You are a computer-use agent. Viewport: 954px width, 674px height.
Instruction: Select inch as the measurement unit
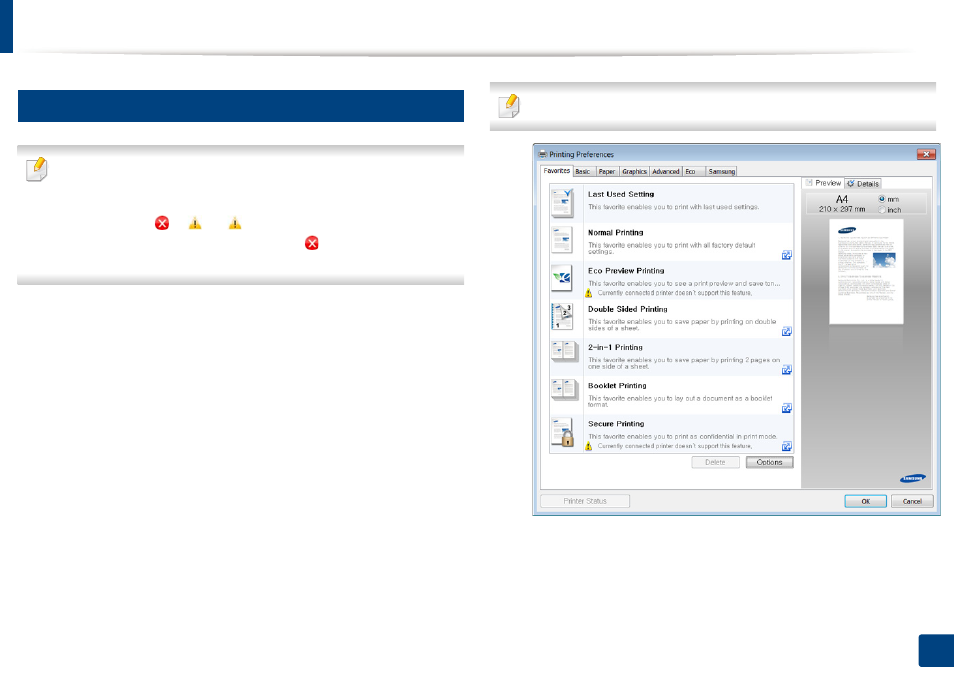coord(882,210)
